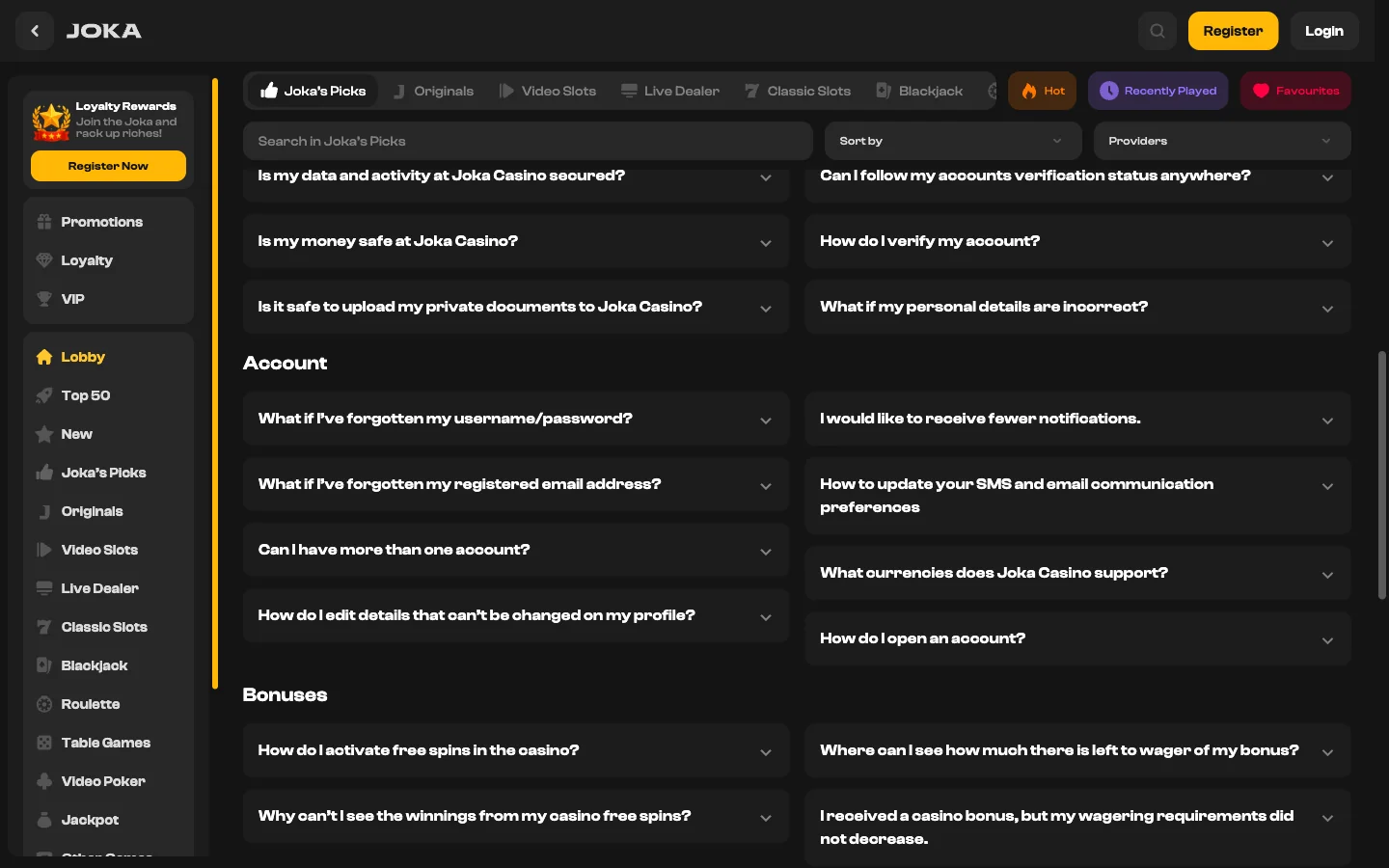Click the Classic Slots icon in sidebar
The image size is (1389, 868).
[x=44, y=627]
